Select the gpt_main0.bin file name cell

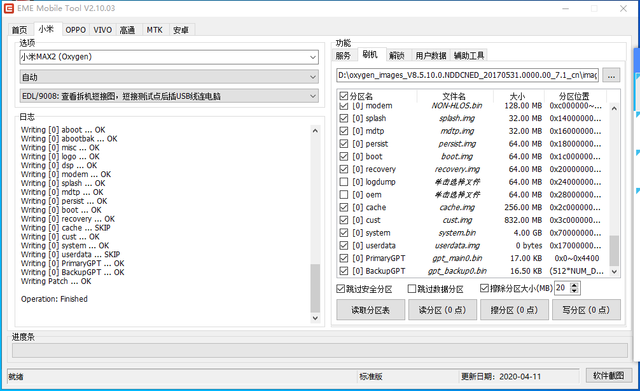pyautogui.click(x=457, y=258)
